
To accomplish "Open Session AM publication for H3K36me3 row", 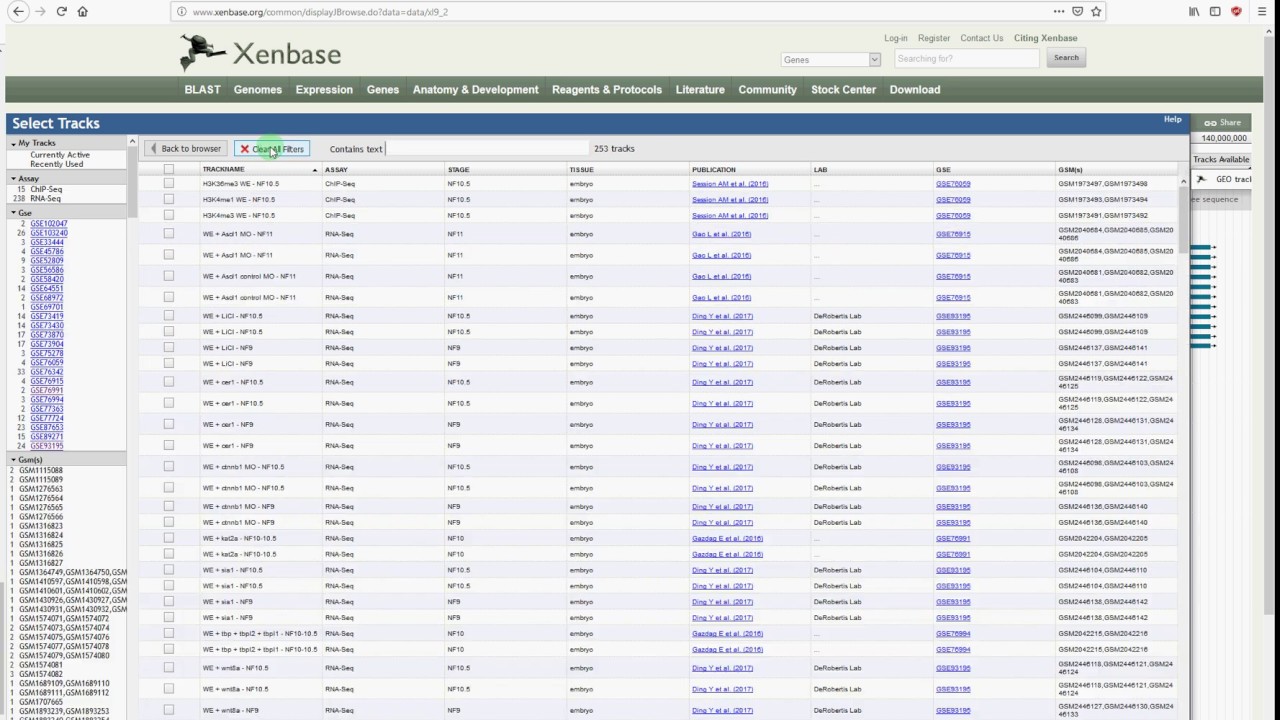I will pos(730,184).
